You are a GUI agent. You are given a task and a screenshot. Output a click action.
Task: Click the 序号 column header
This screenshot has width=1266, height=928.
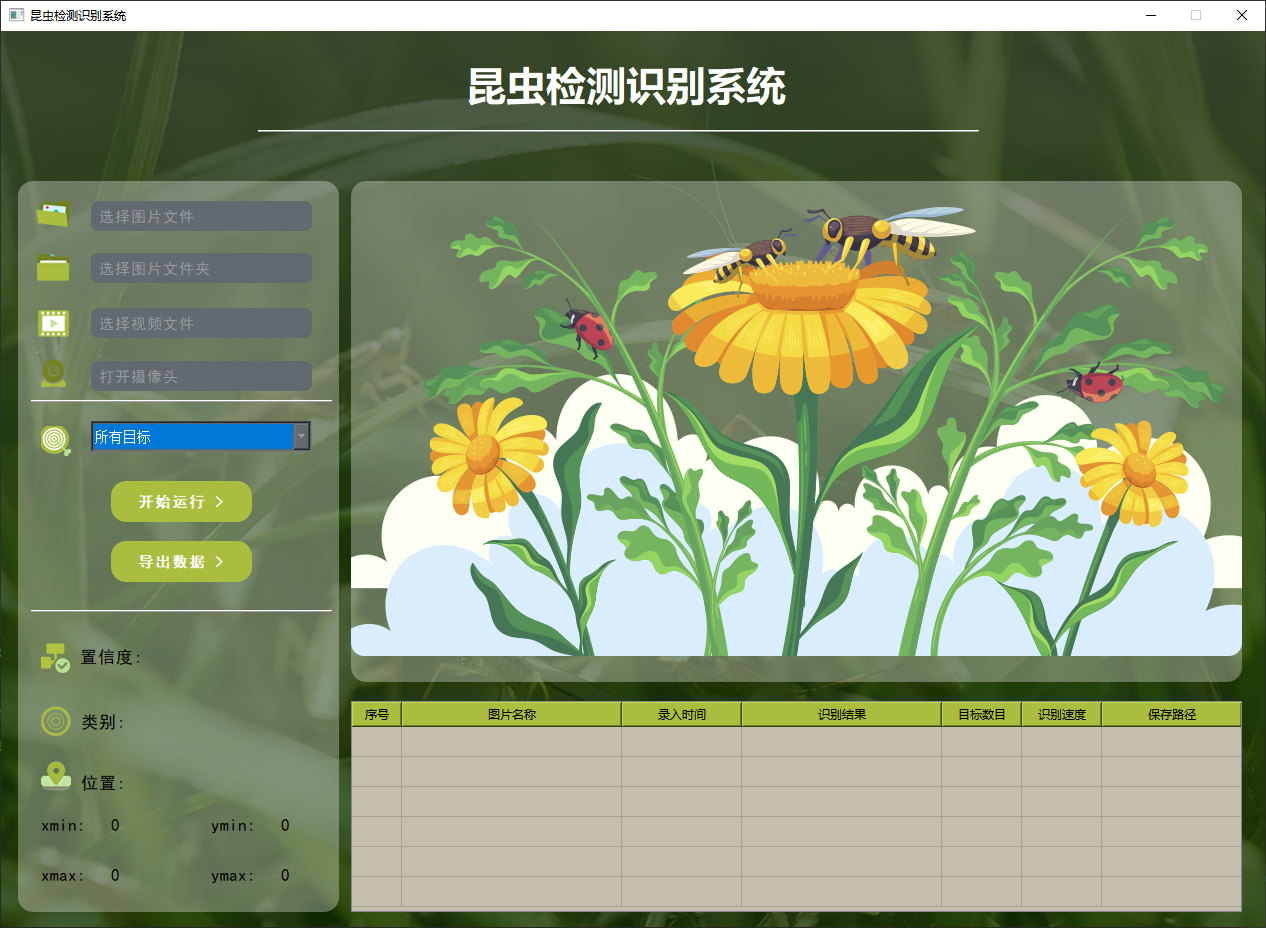pyautogui.click(x=377, y=714)
